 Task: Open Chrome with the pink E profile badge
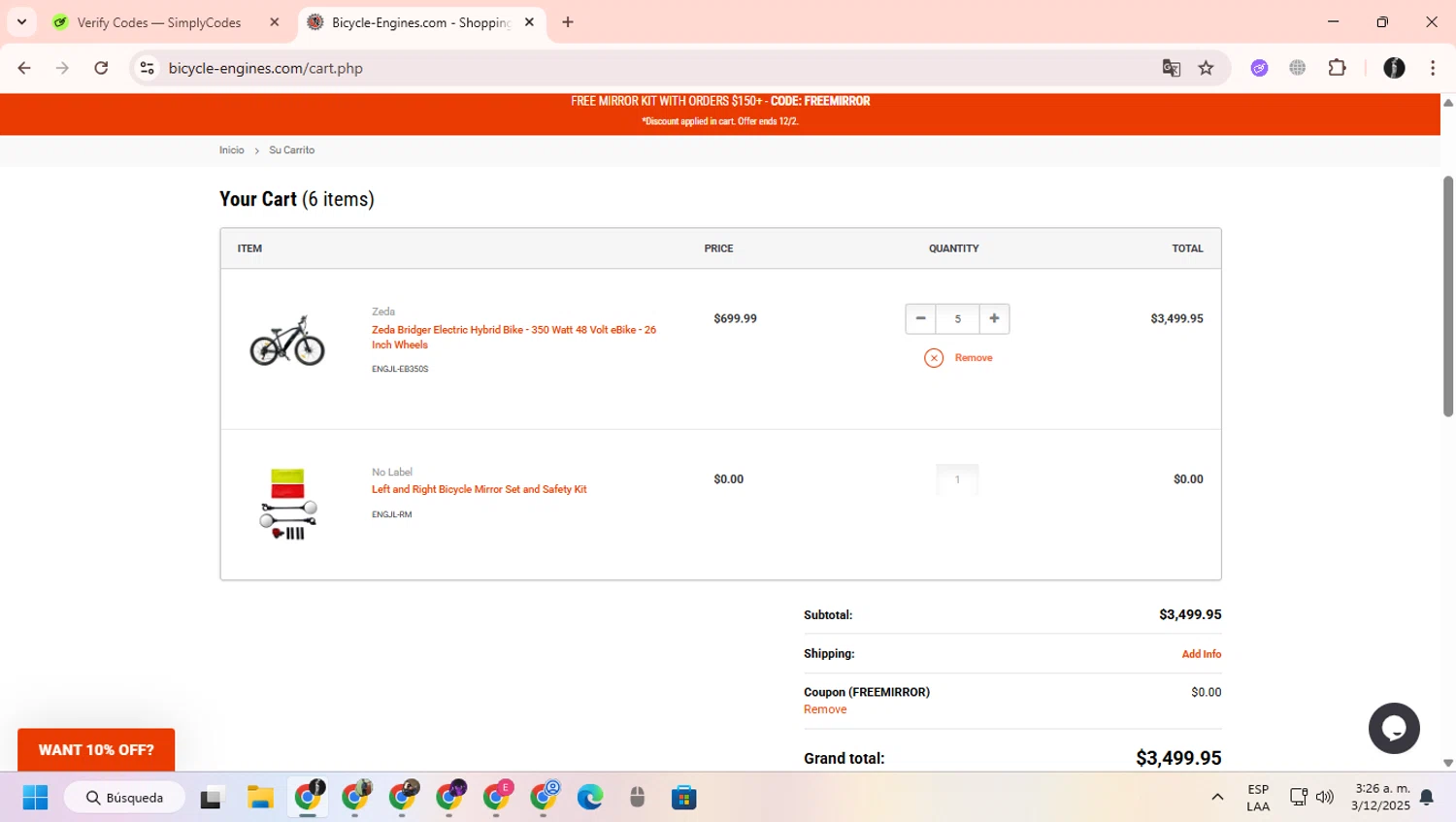(x=498, y=796)
